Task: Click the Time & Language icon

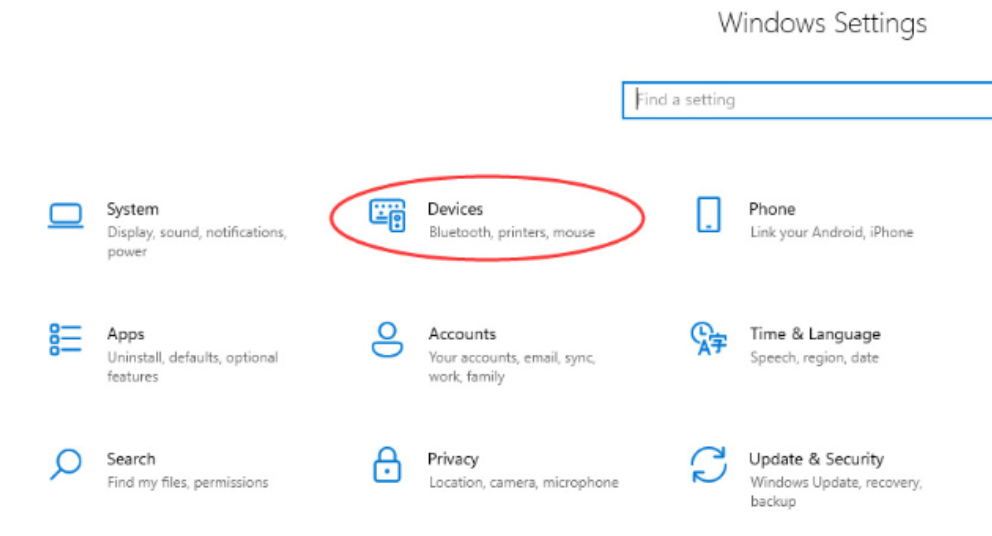Action: pos(708,340)
